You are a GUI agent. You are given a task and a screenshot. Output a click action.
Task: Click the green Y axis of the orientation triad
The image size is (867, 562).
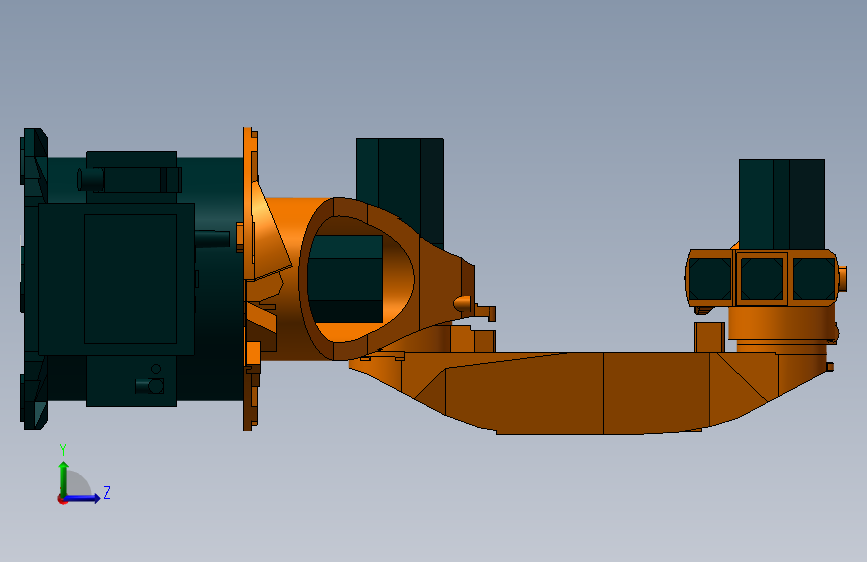pos(64,478)
